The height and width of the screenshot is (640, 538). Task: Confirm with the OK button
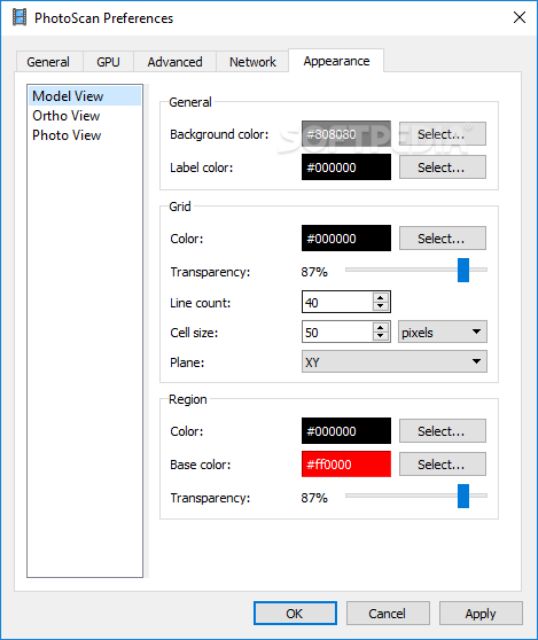coord(295,613)
